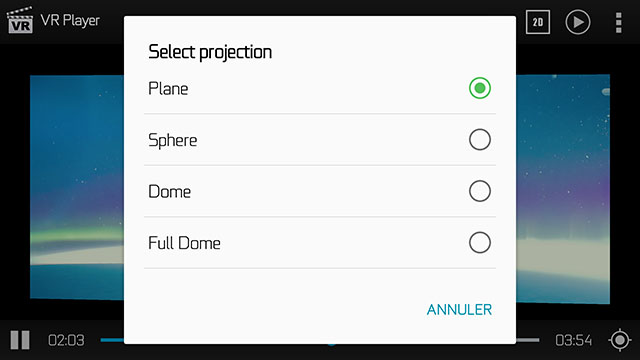Click ANNULER to cancel the dialog
The width and height of the screenshot is (640, 360).
click(x=459, y=310)
